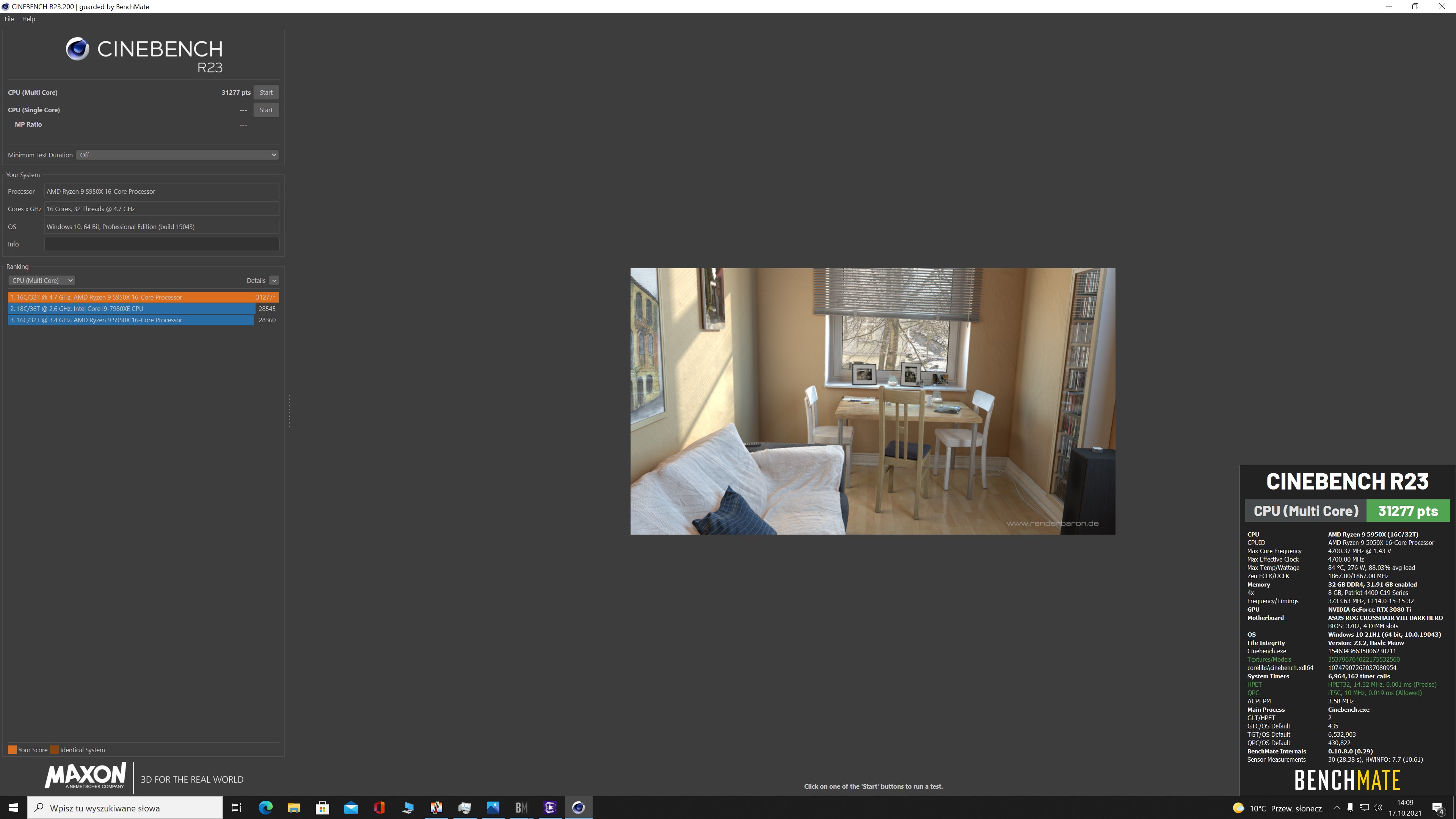Image resolution: width=1456 pixels, height=819 pixels.
Task: Select ranking entry Intel Core i9-7980XE
Action: coord(143,309)
